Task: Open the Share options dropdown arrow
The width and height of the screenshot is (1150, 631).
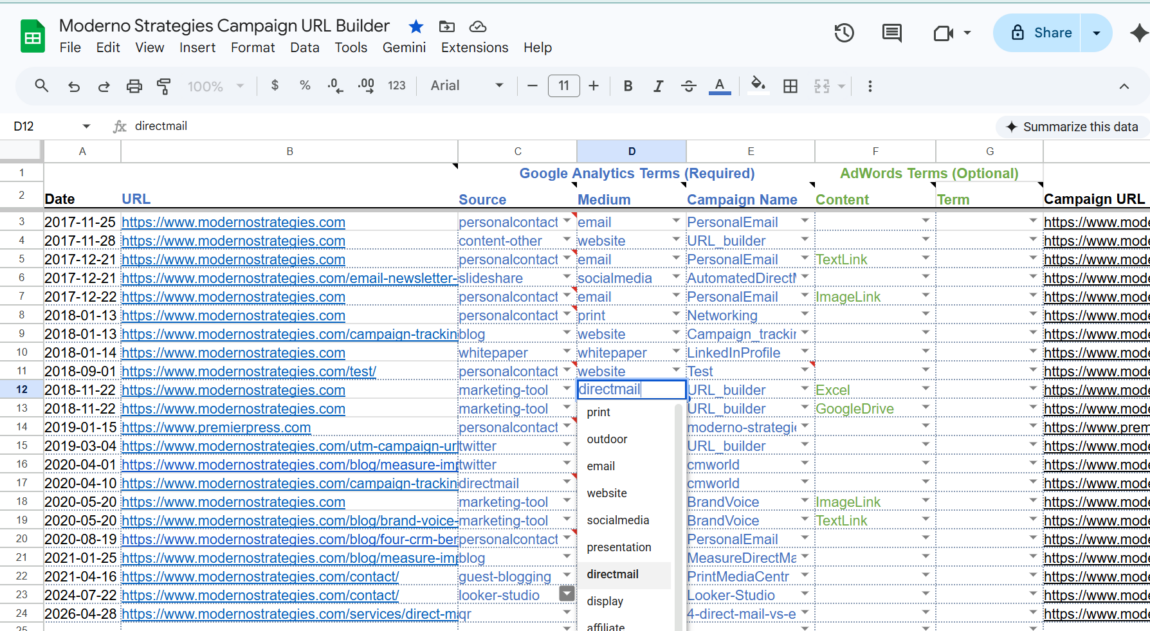Action: click(x=1096, y=33)
